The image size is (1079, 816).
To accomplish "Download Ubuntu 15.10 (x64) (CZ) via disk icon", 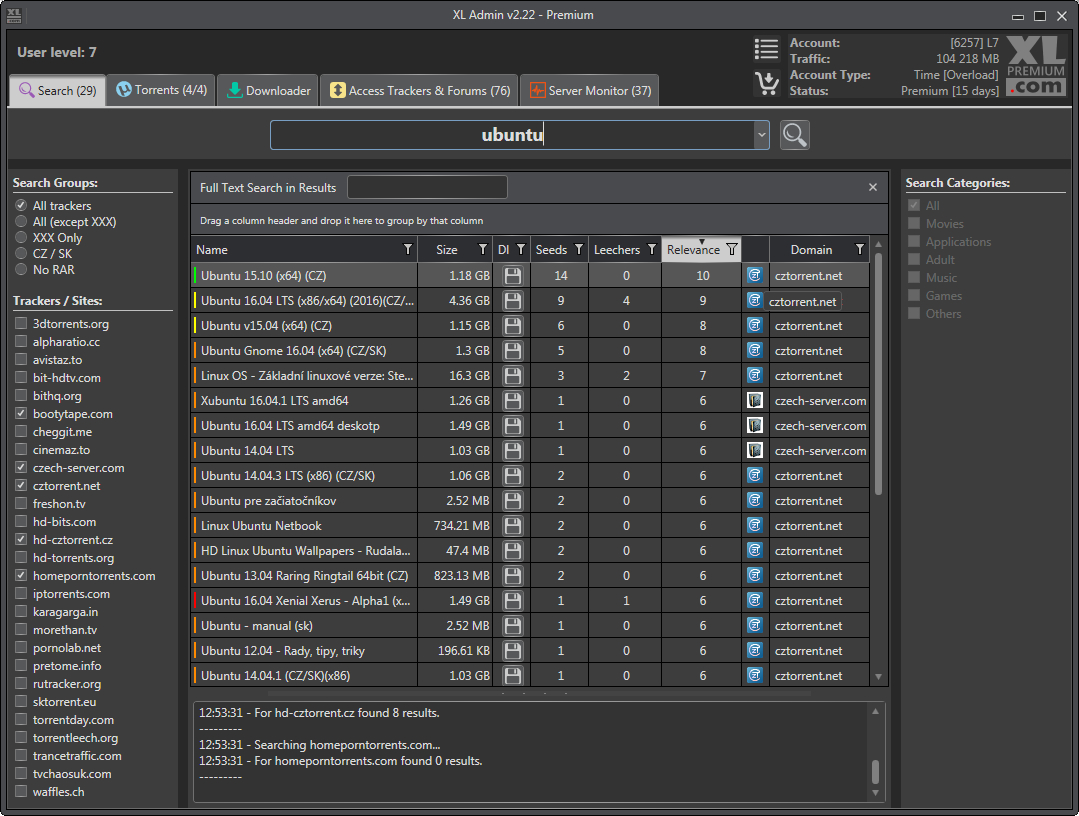I will pos(512,276).
